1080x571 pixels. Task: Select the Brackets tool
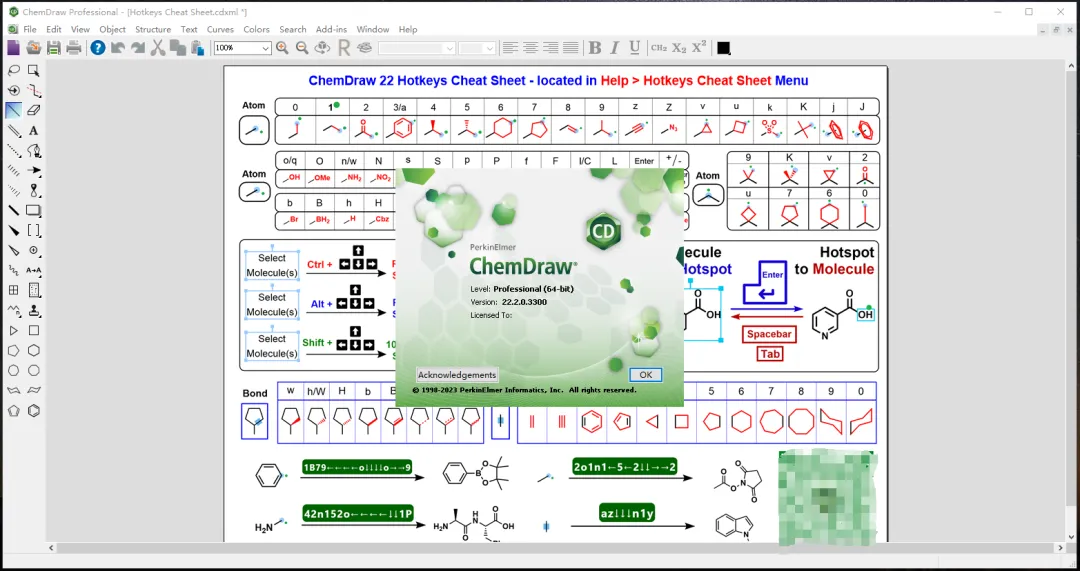(33, 230)
